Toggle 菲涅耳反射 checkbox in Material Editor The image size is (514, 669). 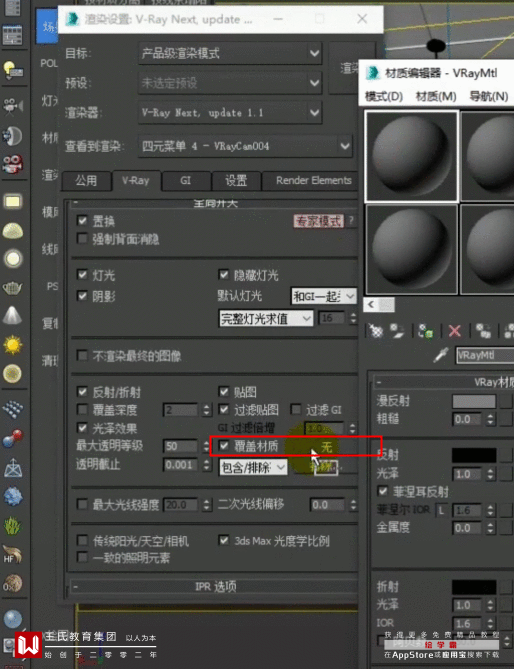coord(383,491)
